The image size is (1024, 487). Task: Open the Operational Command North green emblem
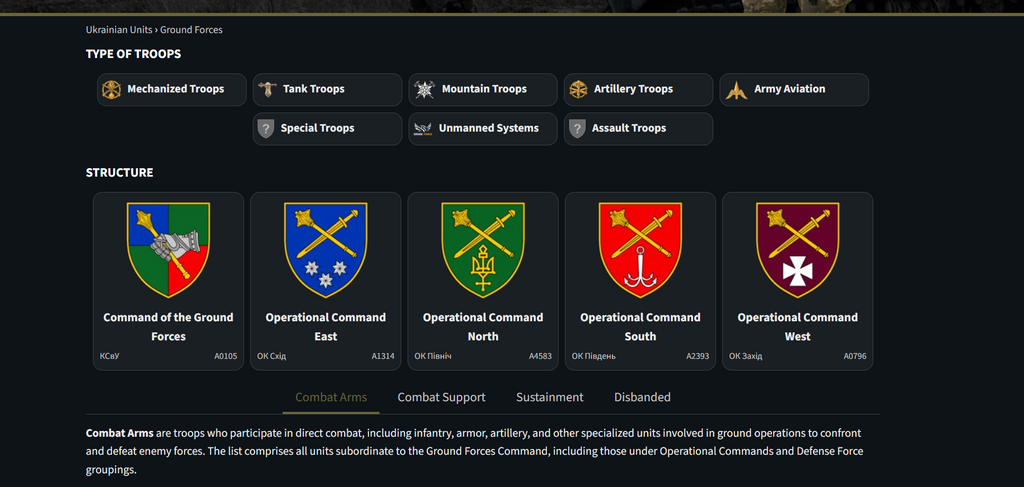pyautogui.click(x=483, y=250)
